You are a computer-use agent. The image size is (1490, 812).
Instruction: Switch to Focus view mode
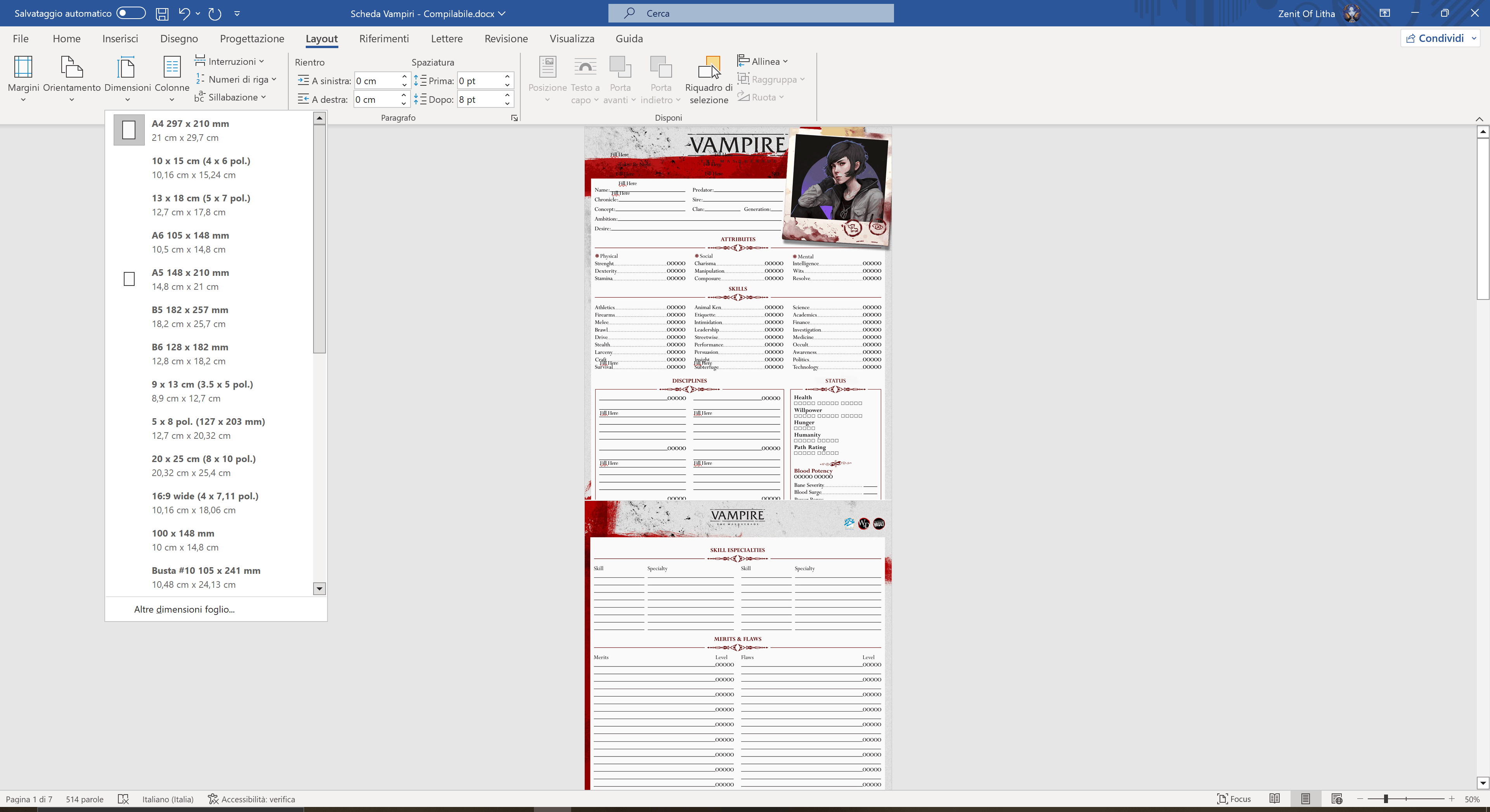click(x=1234, y=799)
